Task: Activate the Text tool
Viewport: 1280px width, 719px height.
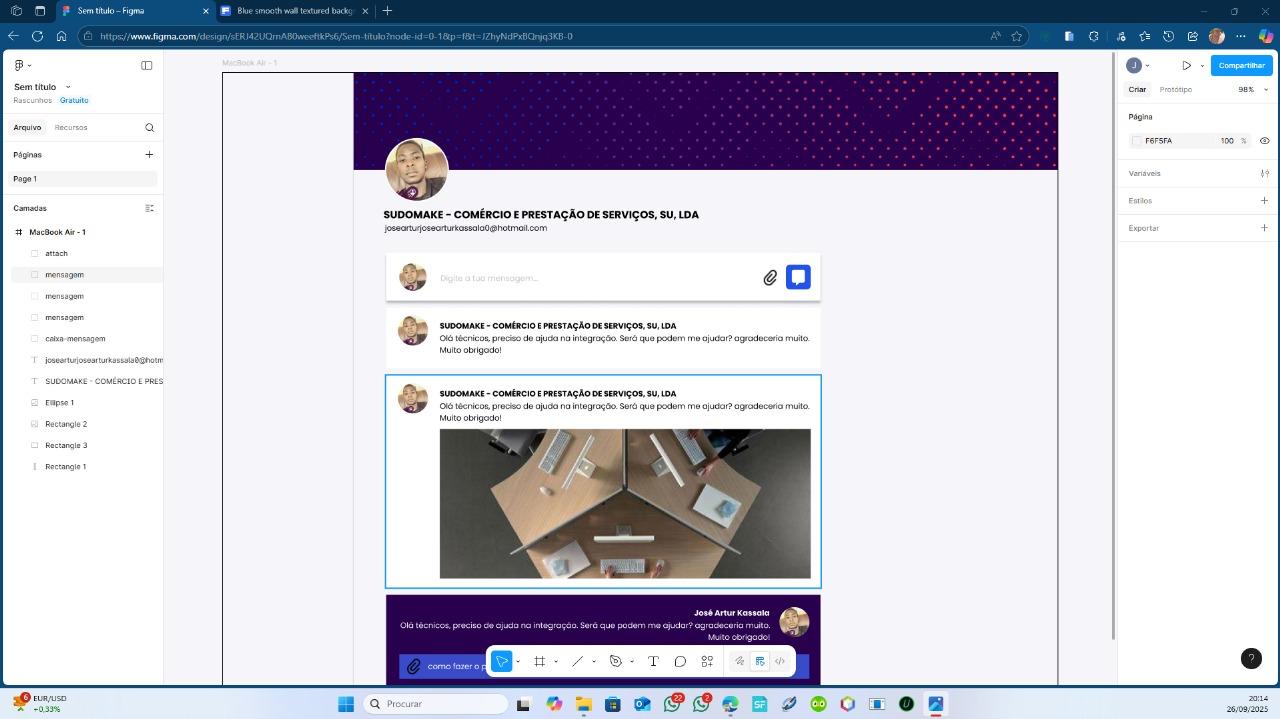Action: point(653,661)
